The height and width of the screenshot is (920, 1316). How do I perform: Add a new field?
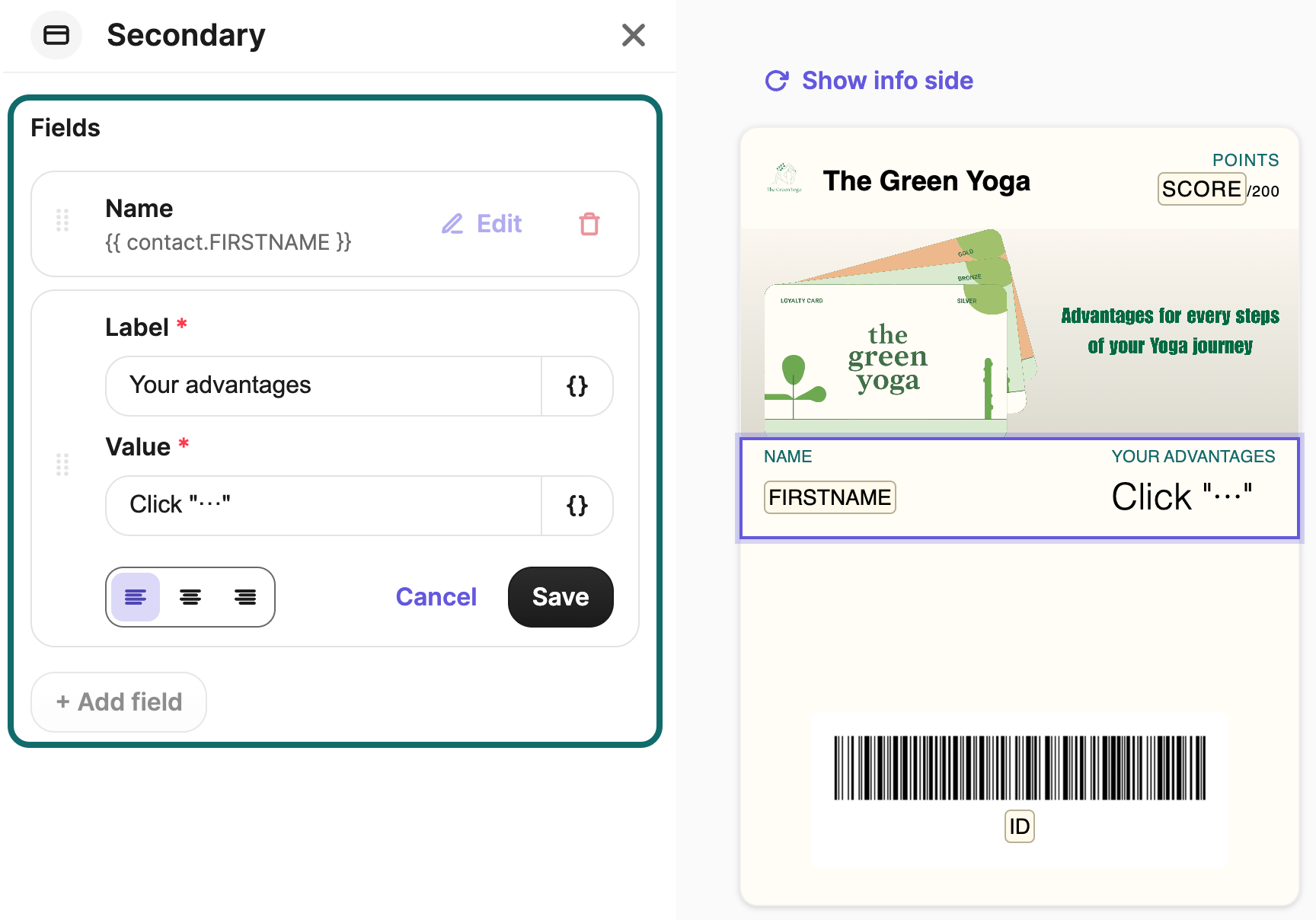[x=119, y=702]
